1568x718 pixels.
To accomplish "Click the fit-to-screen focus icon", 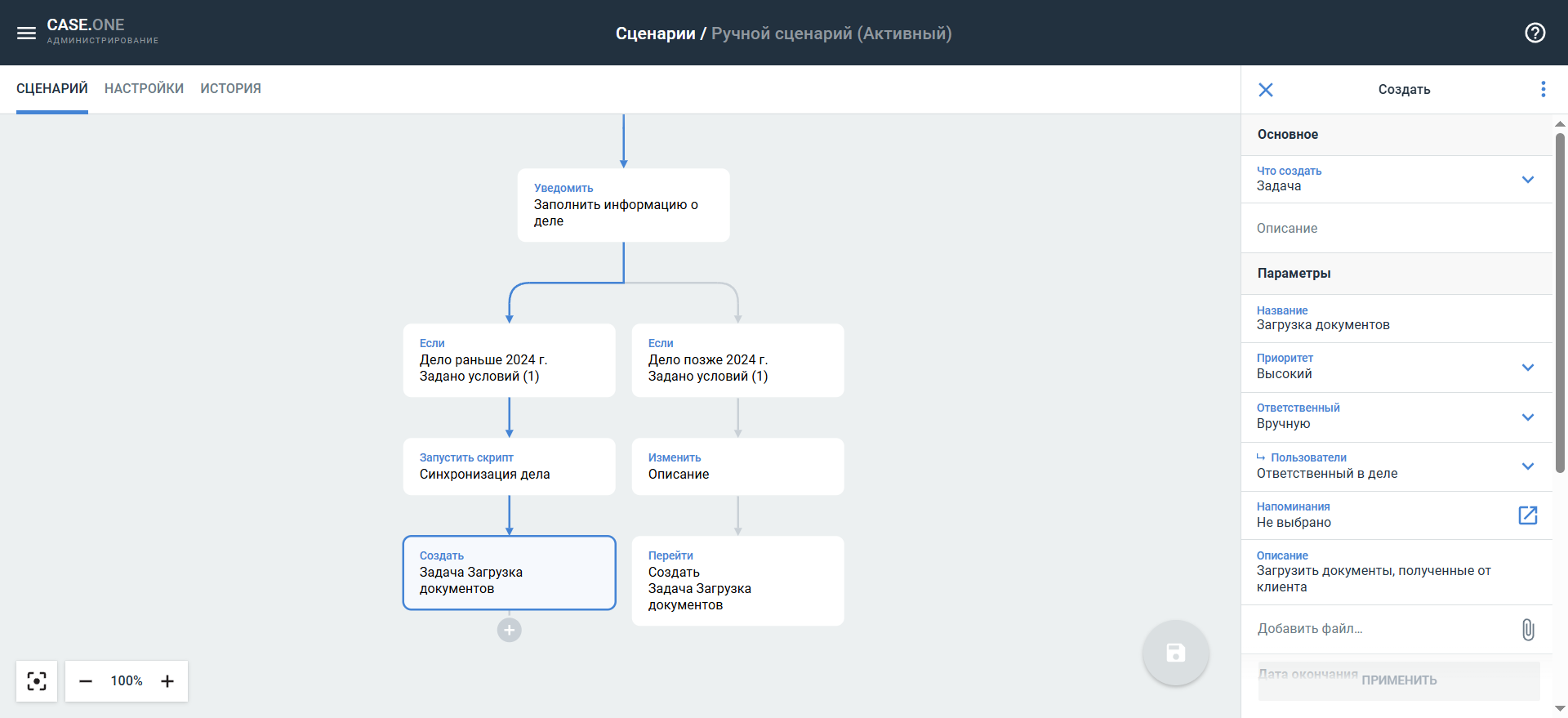I will click(x=37, y=681).
